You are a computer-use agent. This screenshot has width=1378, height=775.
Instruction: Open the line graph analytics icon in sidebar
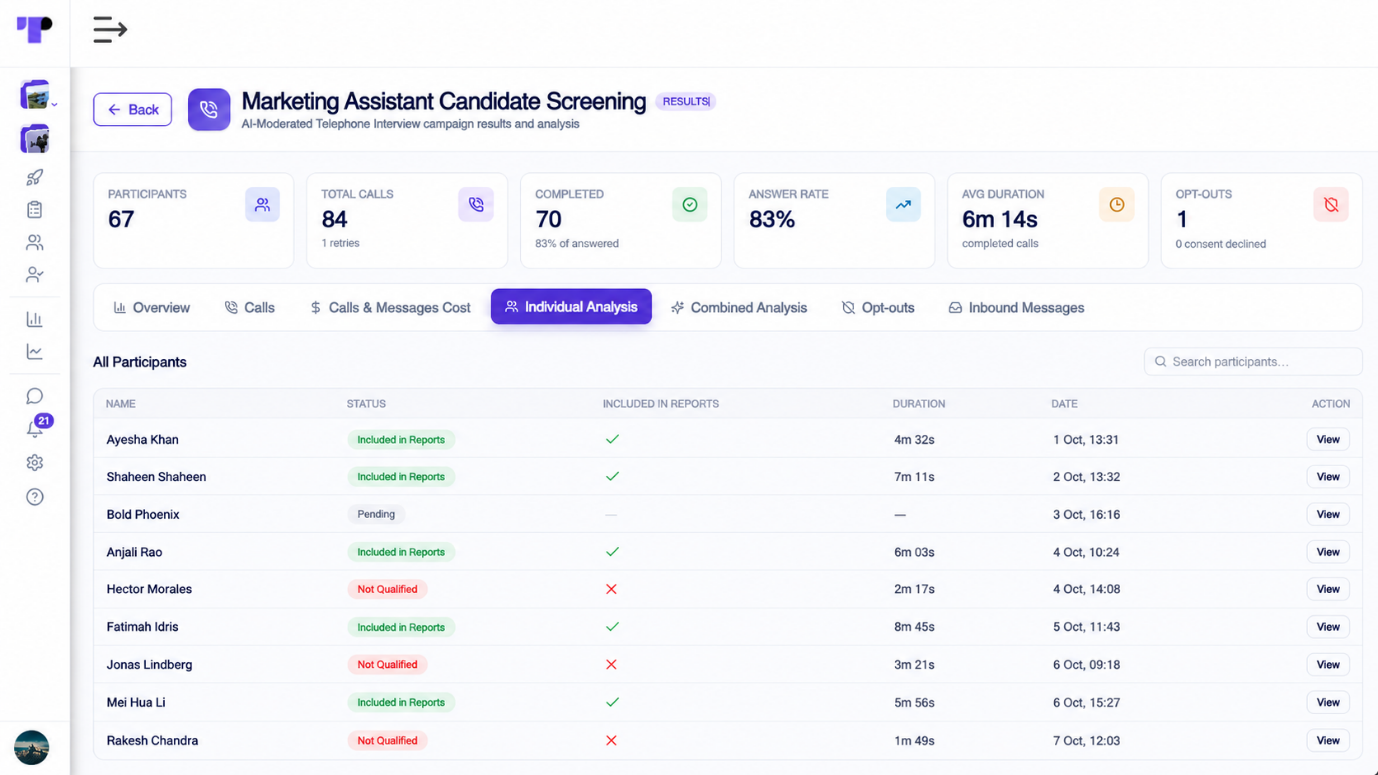[35, 352]
